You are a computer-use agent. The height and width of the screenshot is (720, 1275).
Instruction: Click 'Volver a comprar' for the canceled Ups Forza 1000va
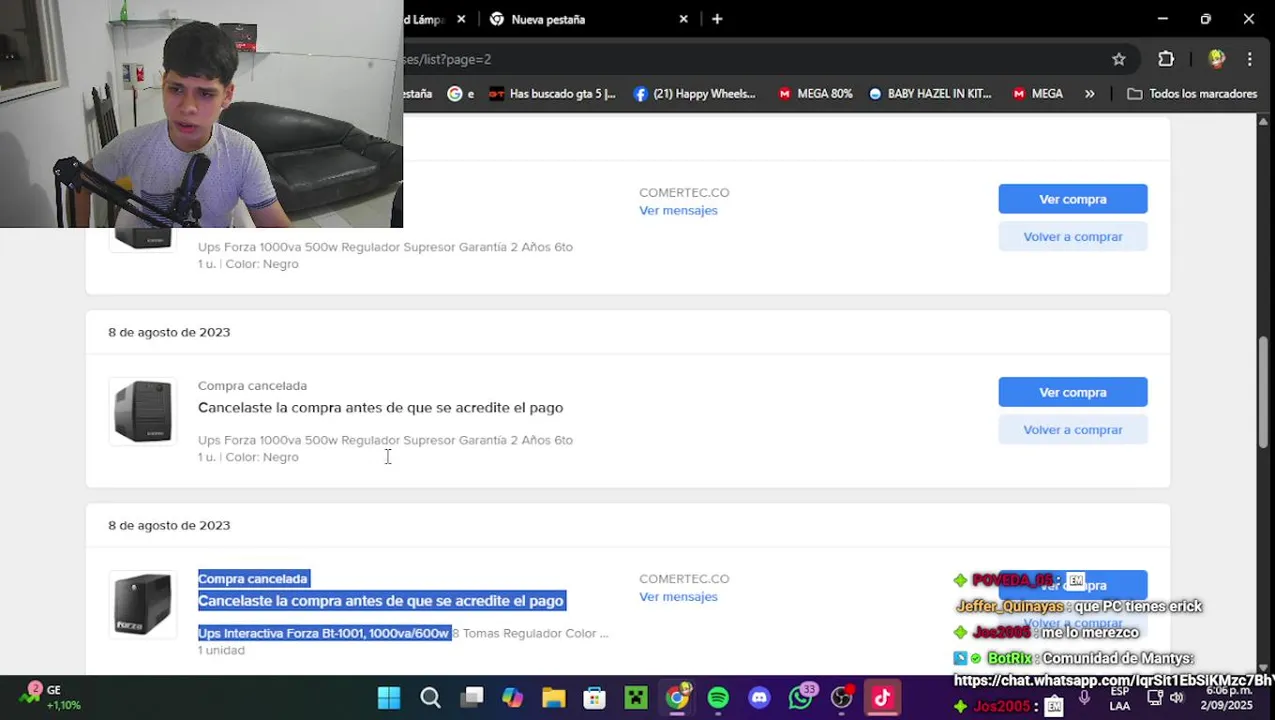[1072, 429]
